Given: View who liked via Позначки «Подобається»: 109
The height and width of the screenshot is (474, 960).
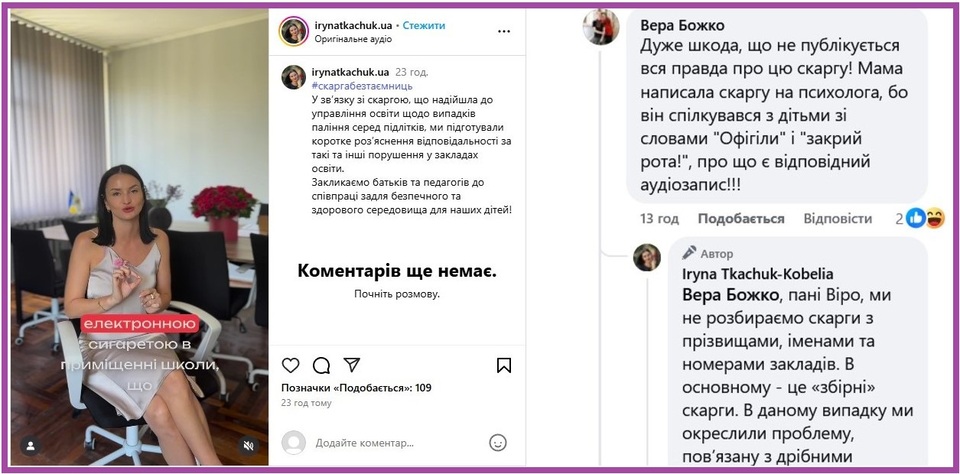Looking at the screenshot, I should (356, 388).
